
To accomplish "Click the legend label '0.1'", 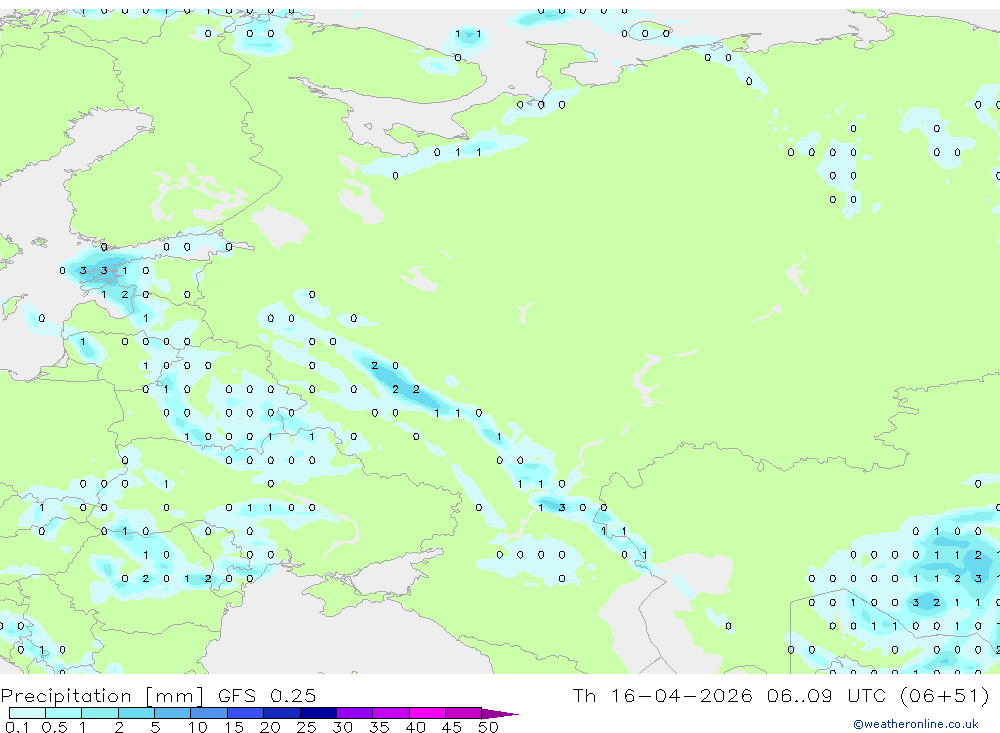I will pos(17,727).
